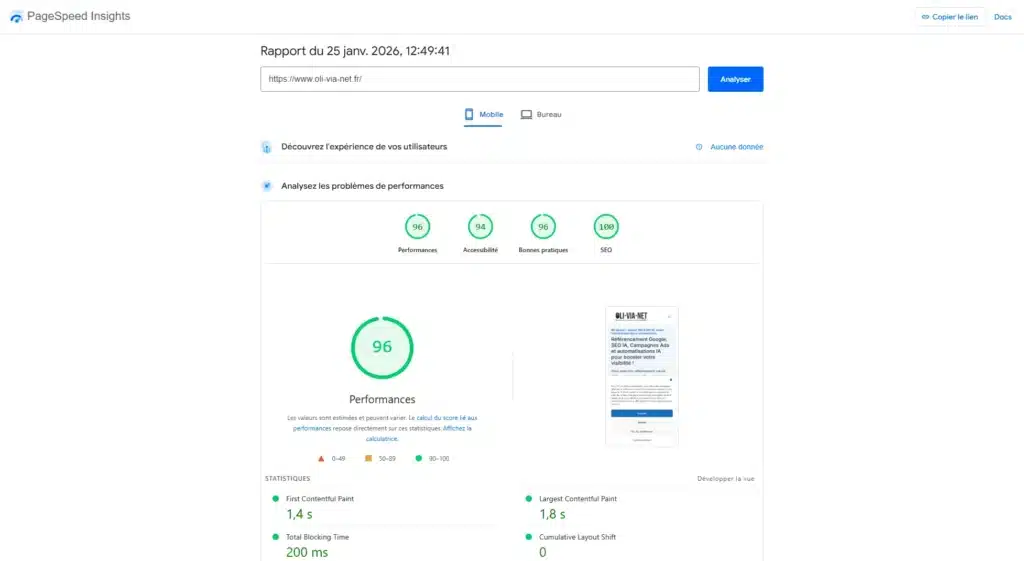The image size is (1024, 561).
Task: Click the Copier le lien button
Action: pos(950,17)
